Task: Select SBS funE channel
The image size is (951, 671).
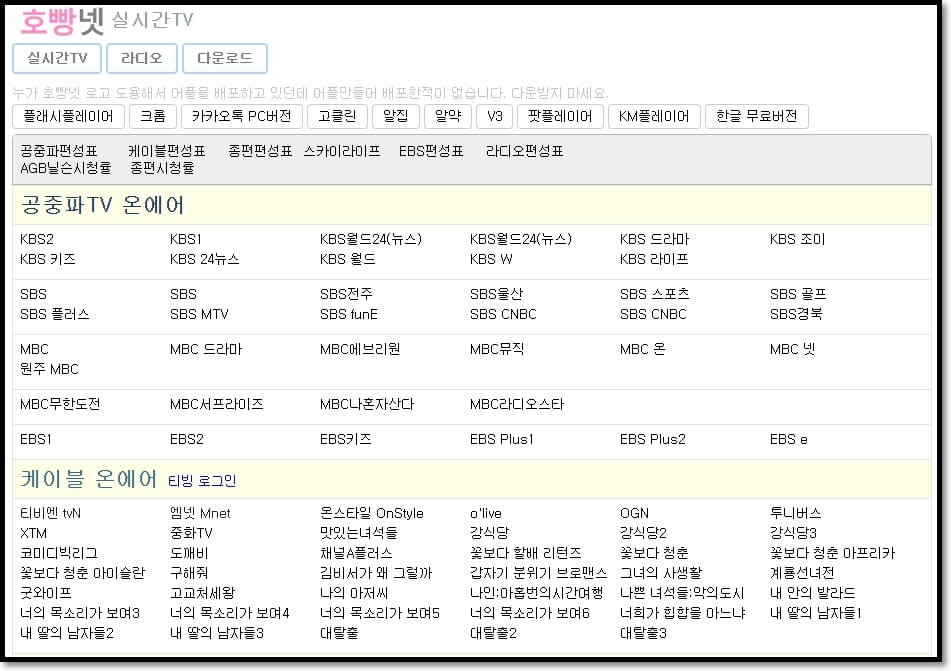Action: tap(349, 314)
